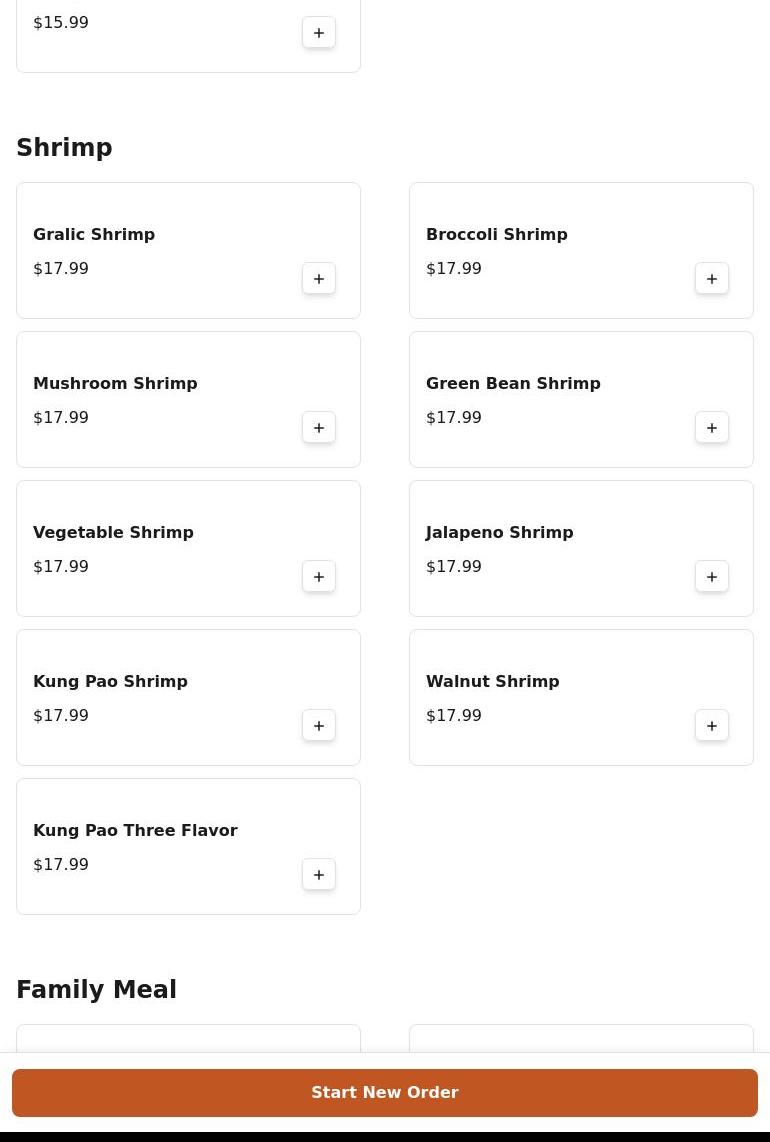This screenshot has height=1142, width=770.
Task: Add Gralic Shrimp with its plus icon
Action: (319, 278)
